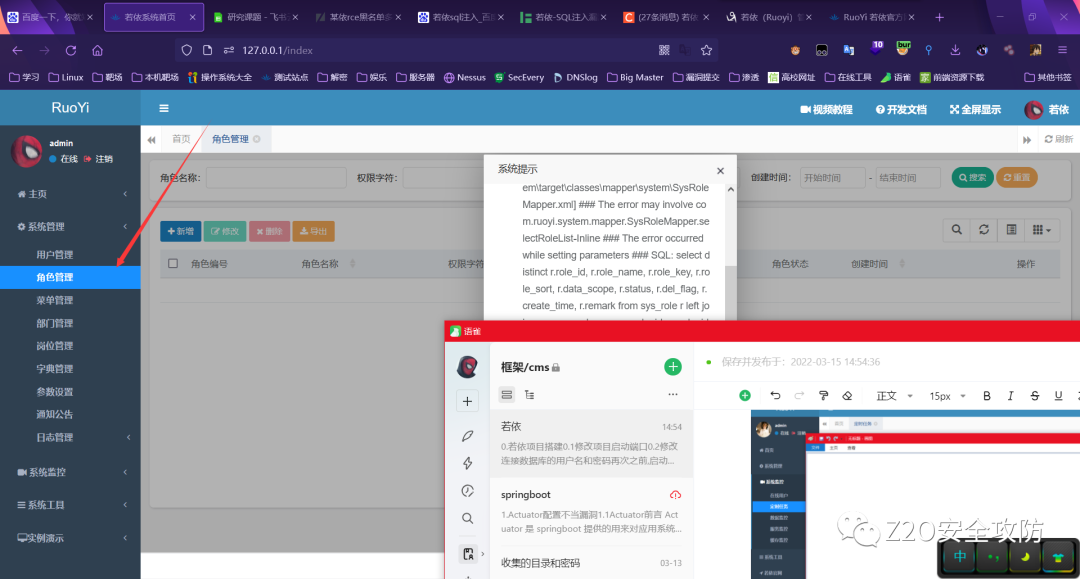Open the history clock icon in 语雀 sidebar

(x=467, y=491)
